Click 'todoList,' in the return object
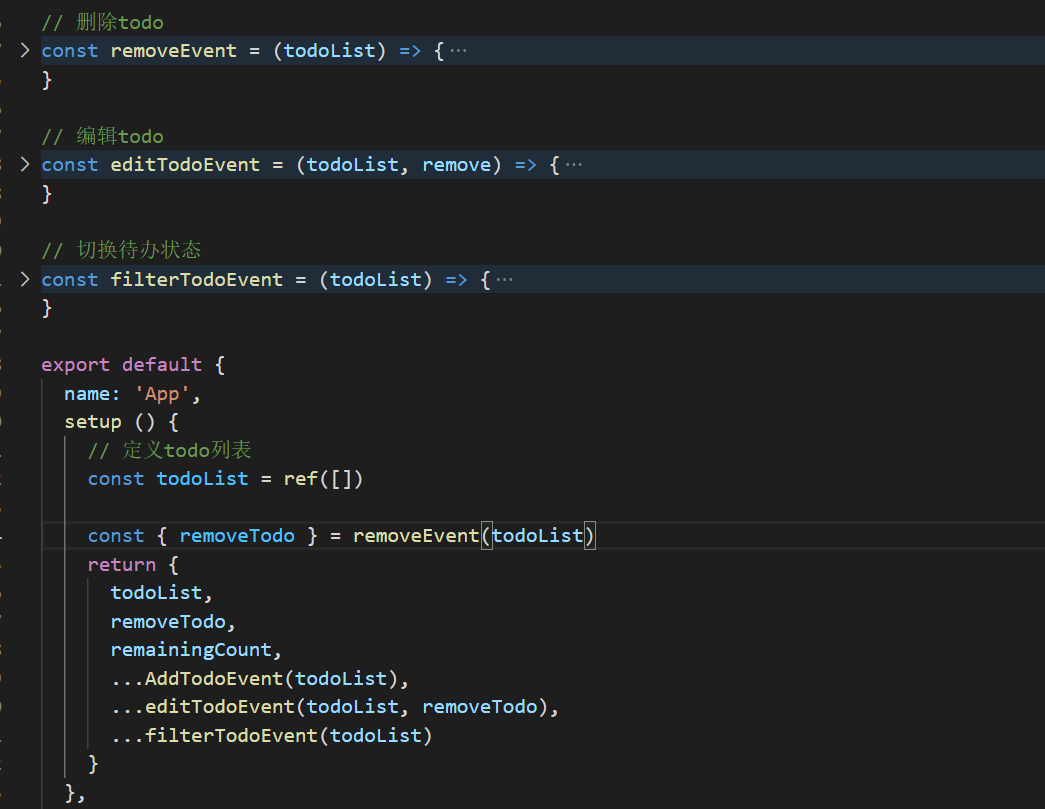The height and width of the screenshot is (809, 1045). pyautogui.click(x=161, y=593)
